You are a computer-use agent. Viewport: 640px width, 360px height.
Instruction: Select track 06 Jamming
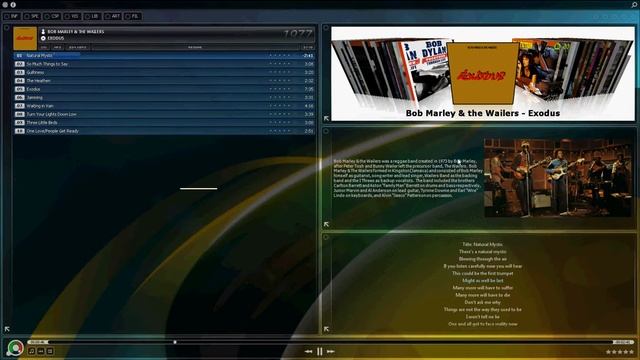coord(164,98)
